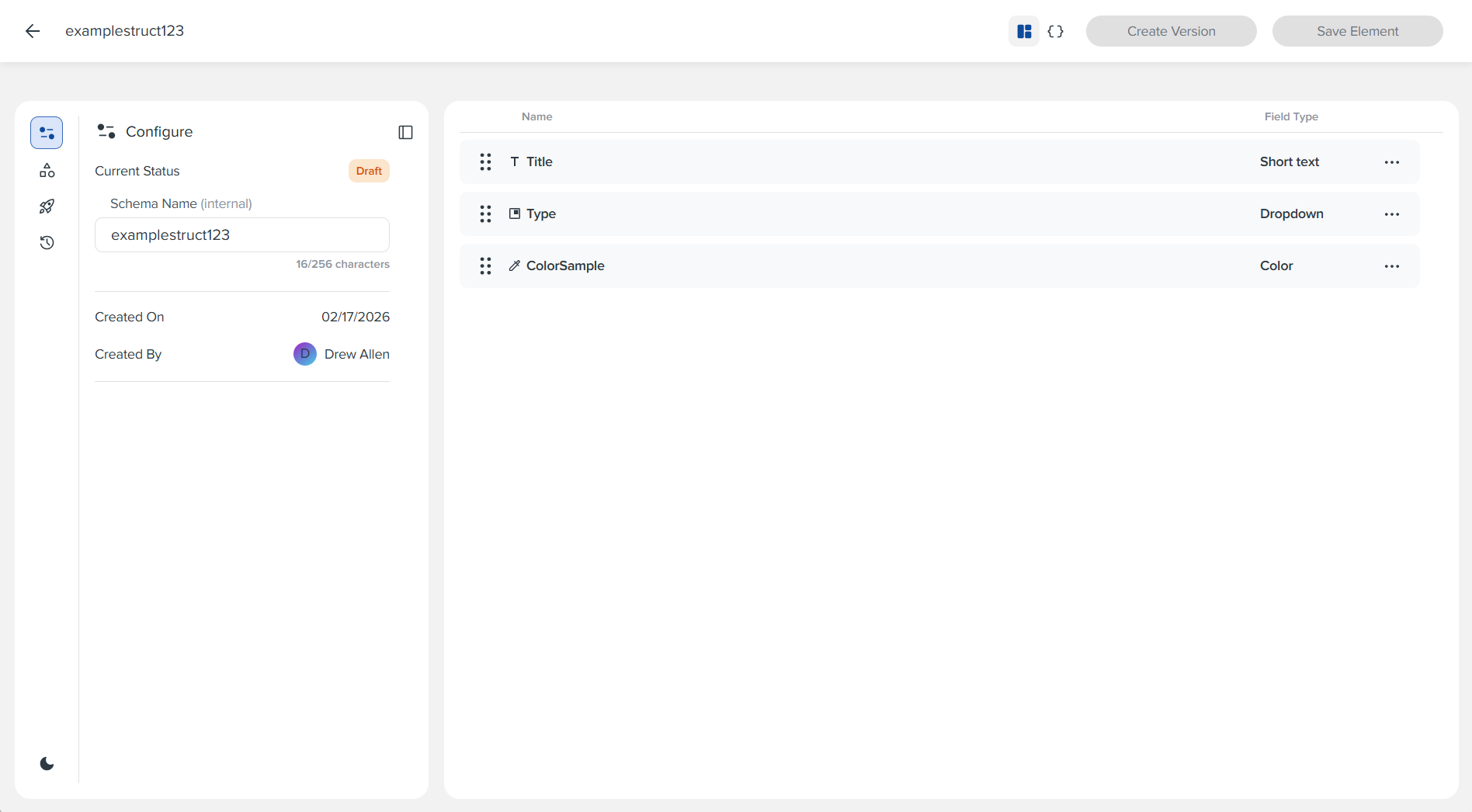This screenshot has width=1472, height=812.
Task: Click the Create Version button
Action: click(x=1171, y=31)
